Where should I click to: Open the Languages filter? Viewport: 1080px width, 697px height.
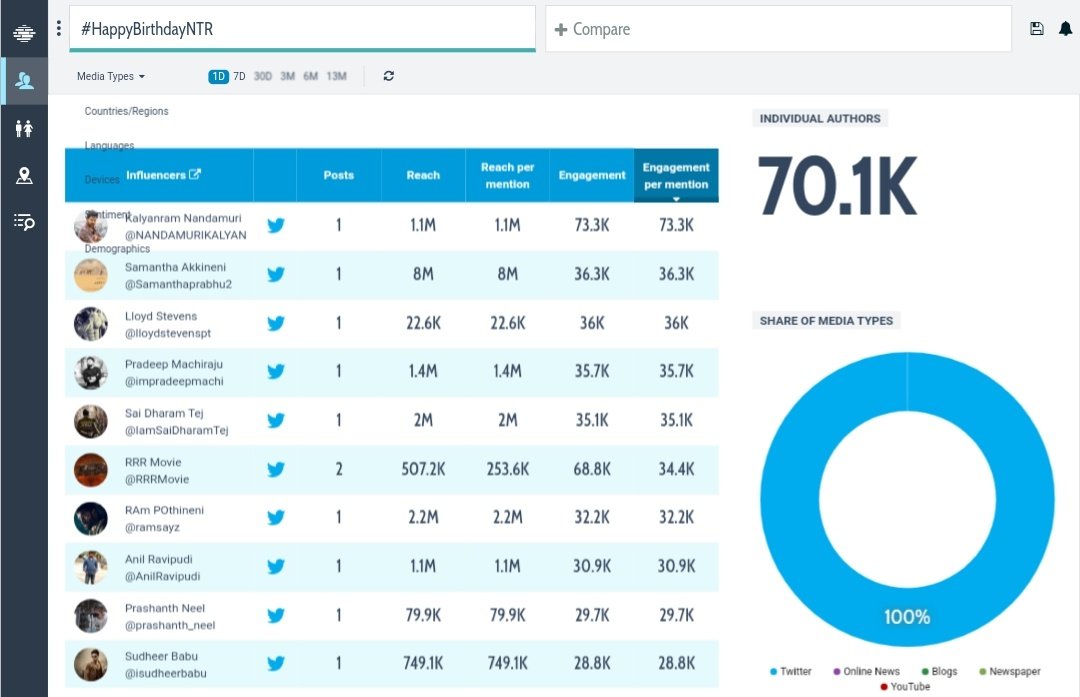tap(109, 145)
